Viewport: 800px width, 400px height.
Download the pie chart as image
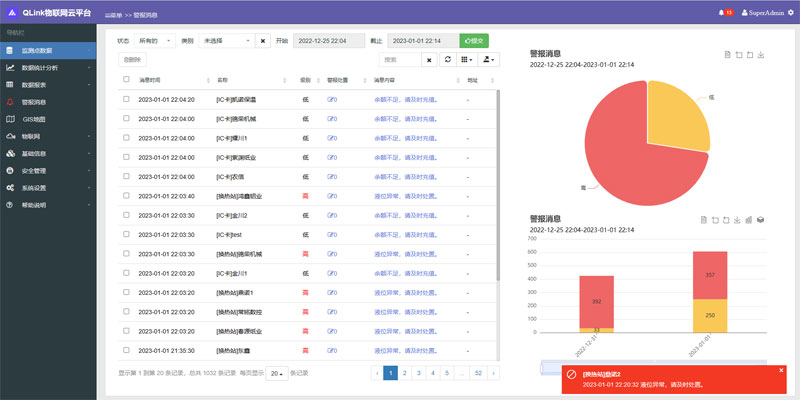click(762, 55)
